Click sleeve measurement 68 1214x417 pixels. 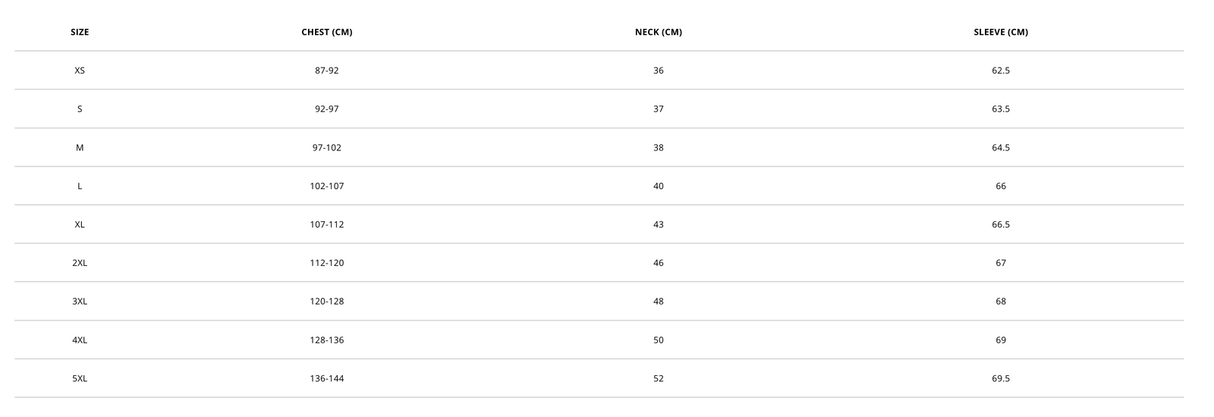coord(1000,302)
